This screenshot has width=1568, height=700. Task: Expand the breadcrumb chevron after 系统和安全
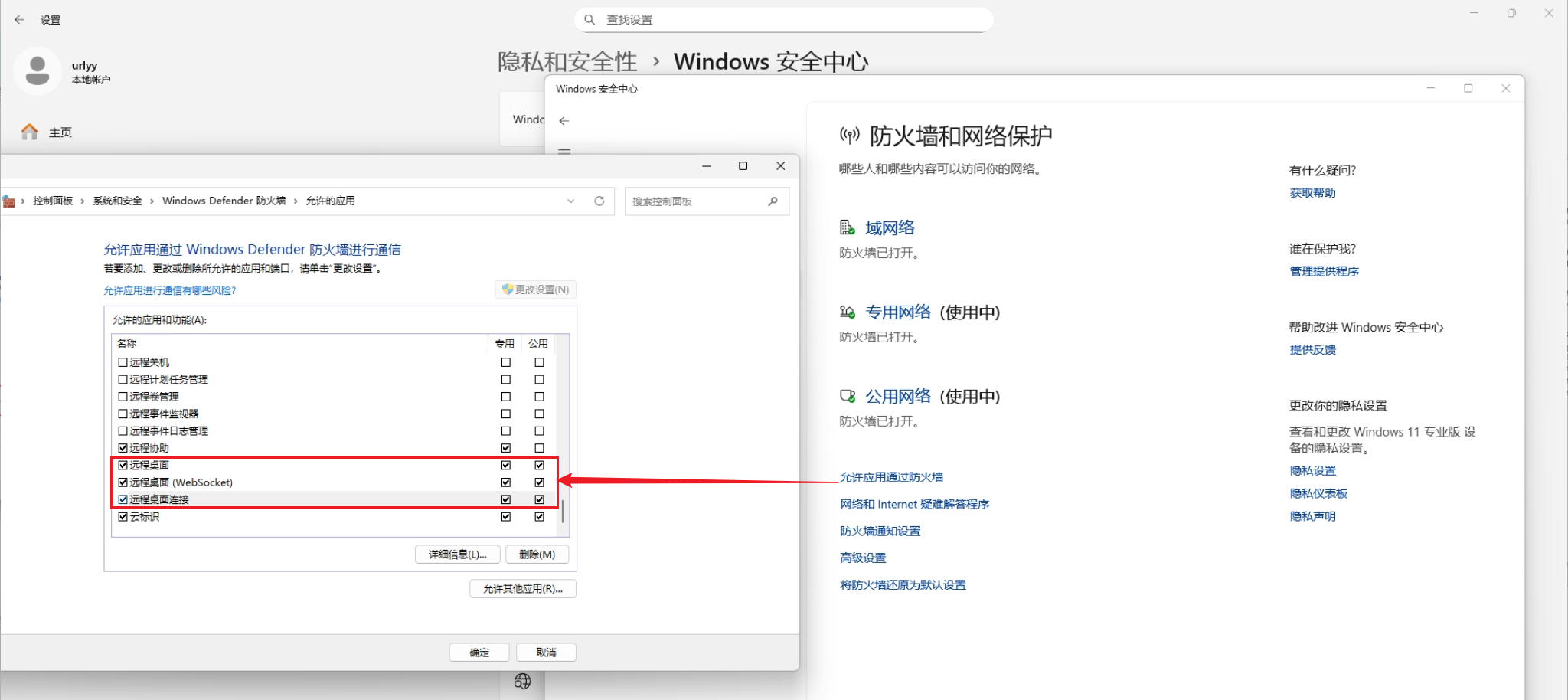[x=152, y=201]
